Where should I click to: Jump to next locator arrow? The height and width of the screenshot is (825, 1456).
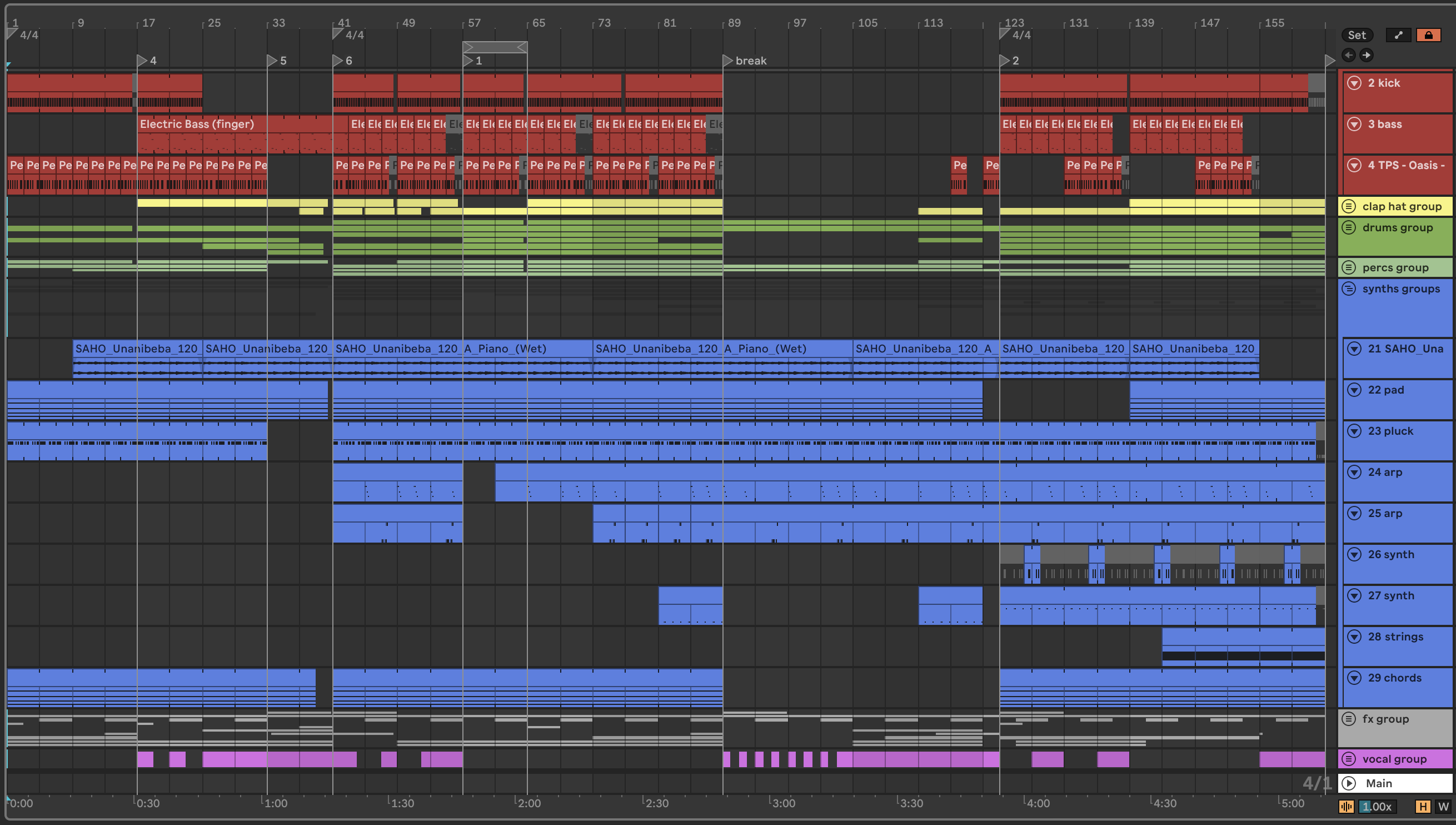(1367, 55)
